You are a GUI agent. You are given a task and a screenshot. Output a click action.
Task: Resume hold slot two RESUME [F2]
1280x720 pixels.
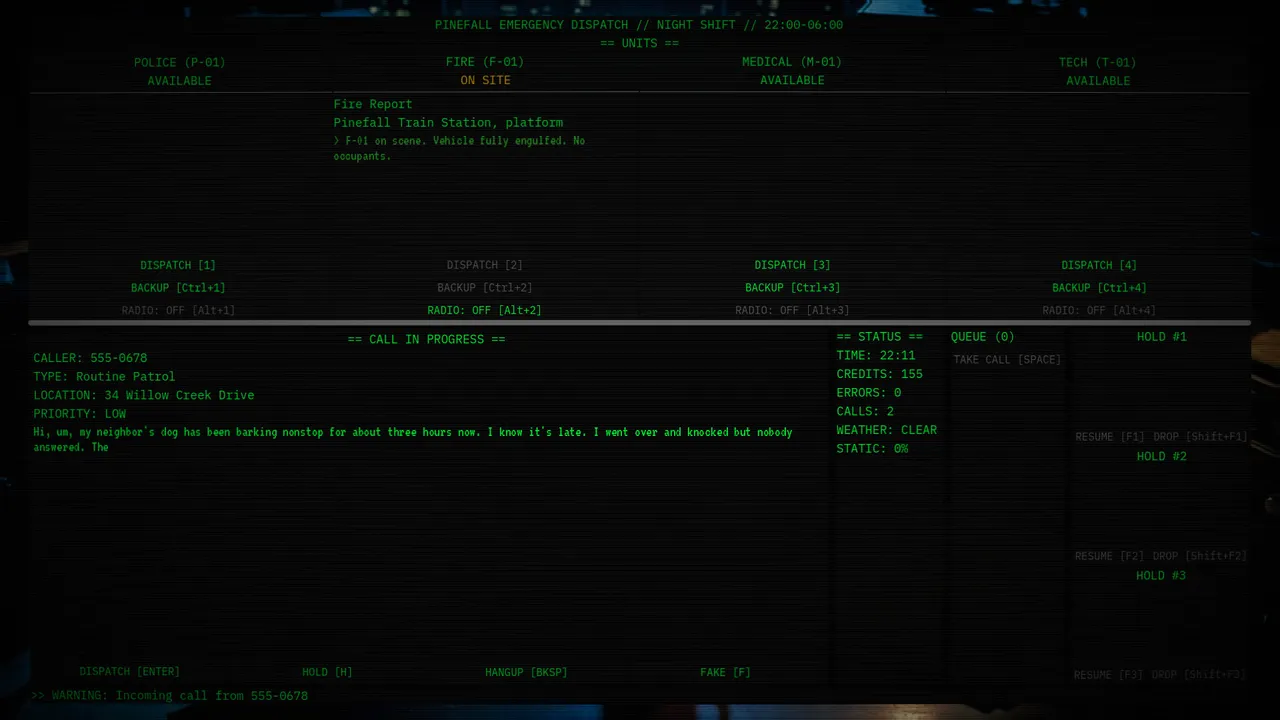click(1110, 556)
